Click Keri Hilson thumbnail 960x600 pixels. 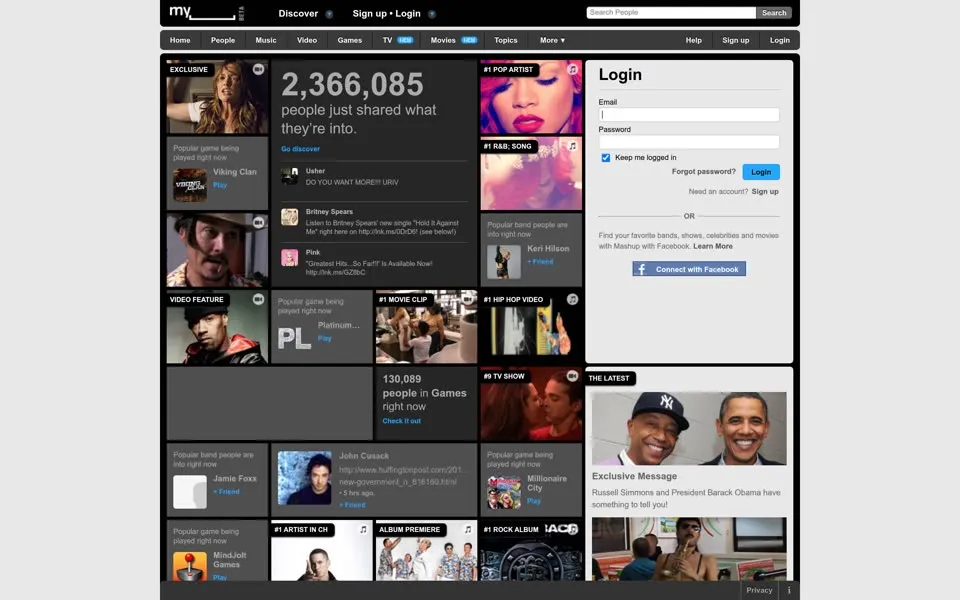504,262
